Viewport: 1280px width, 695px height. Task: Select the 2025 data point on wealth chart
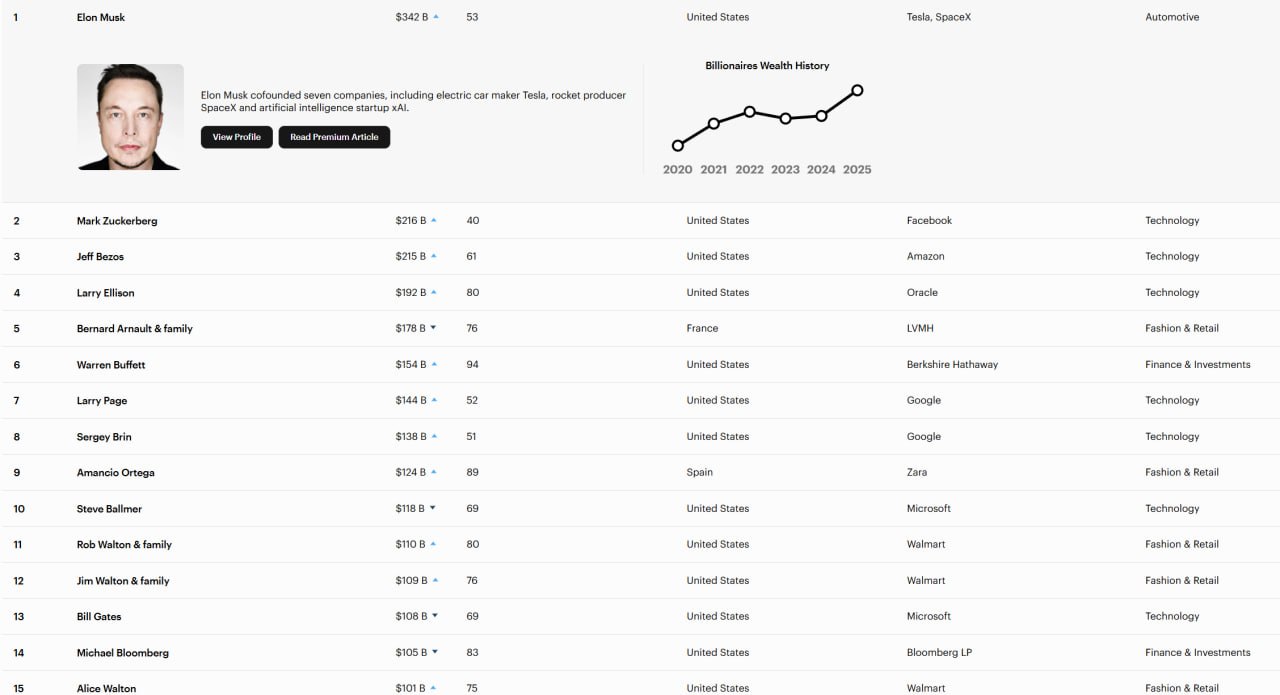857,90
